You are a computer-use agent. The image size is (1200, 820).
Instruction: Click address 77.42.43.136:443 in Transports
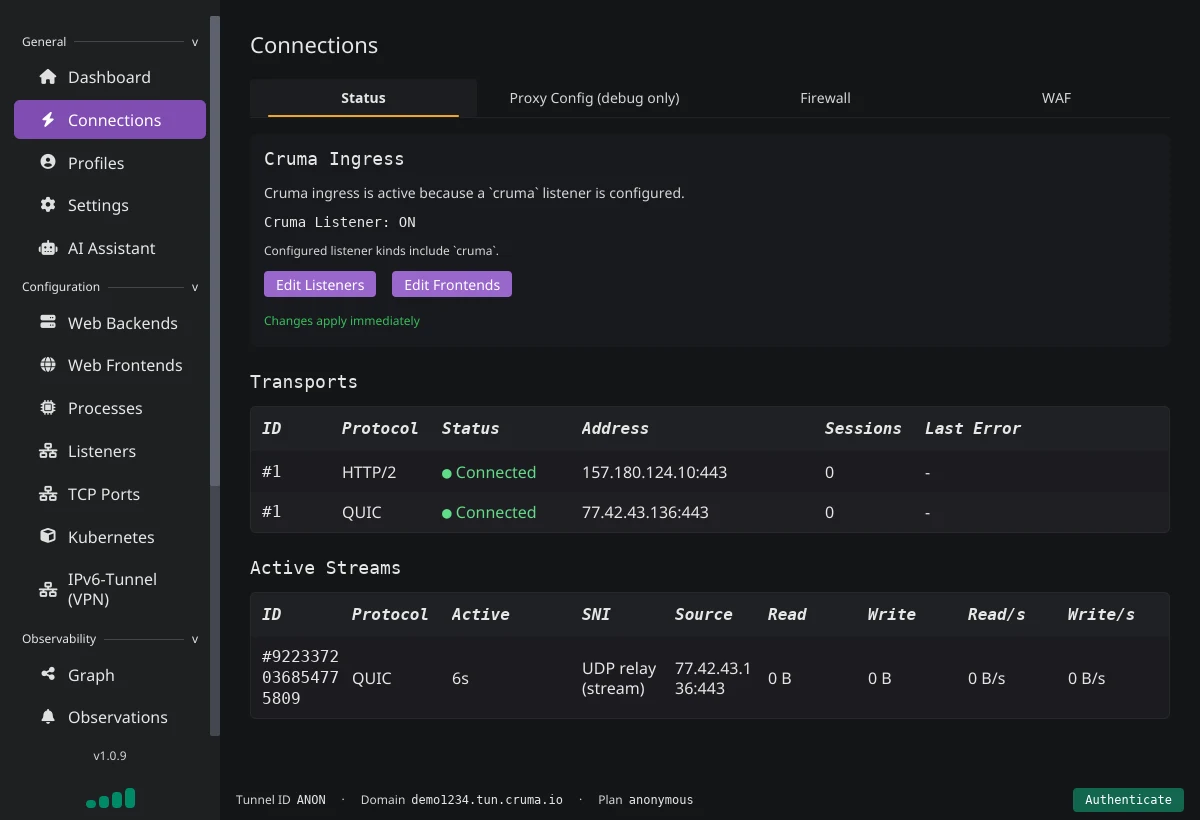[645, 512]
